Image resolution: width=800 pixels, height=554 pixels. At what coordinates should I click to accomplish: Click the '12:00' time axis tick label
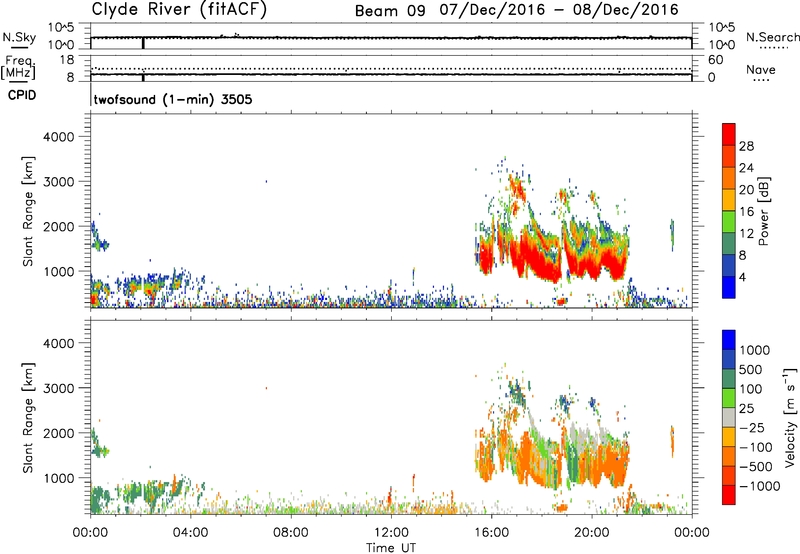pyautogui.click(x=391, y=533)
